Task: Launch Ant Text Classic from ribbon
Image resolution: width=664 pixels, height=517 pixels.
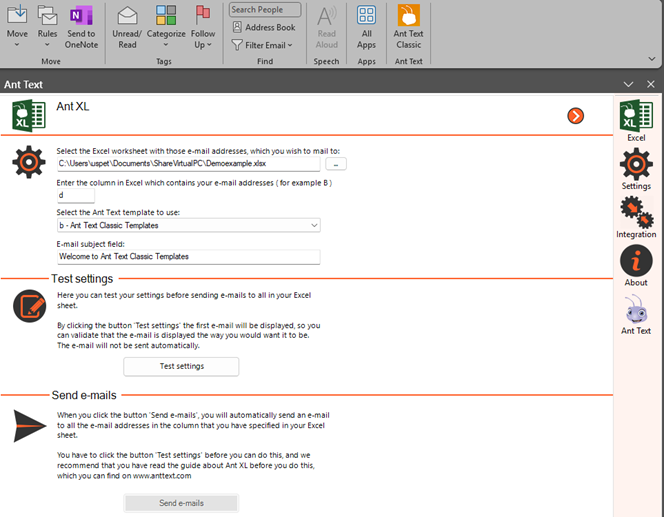Action: pos(408,27)
